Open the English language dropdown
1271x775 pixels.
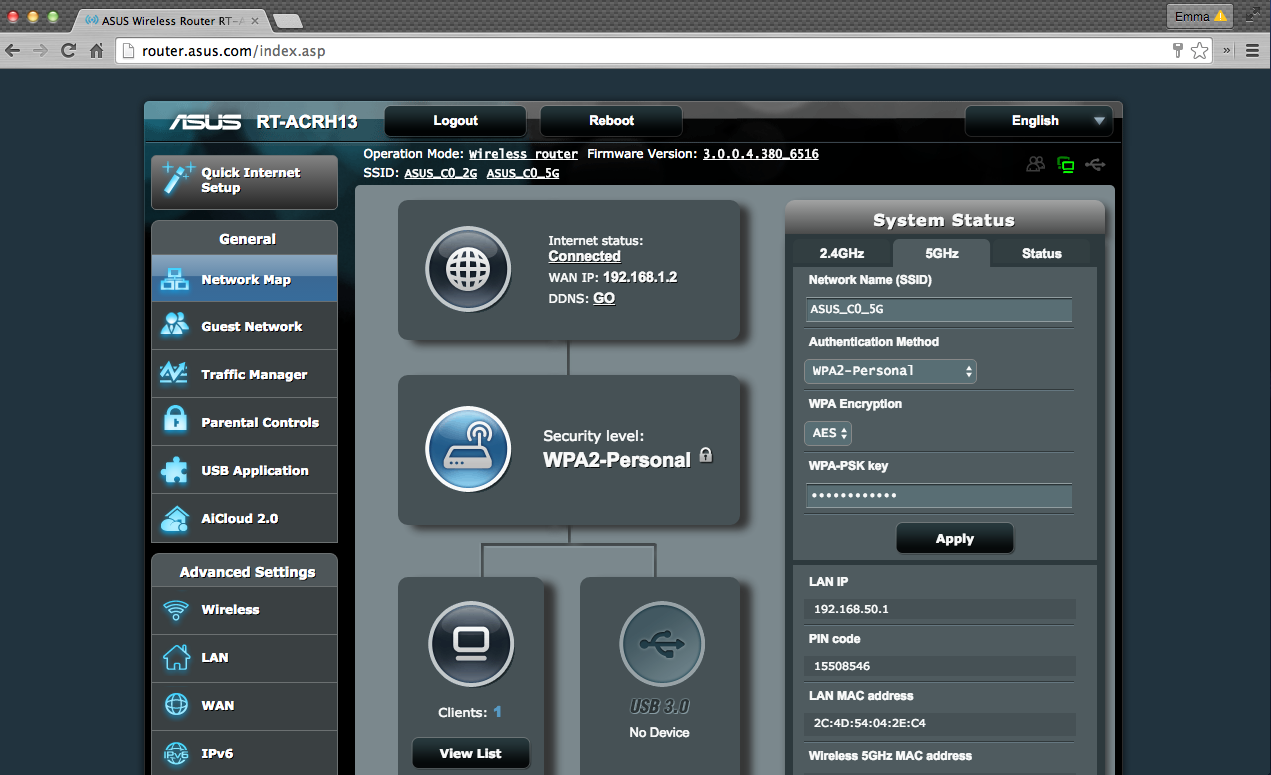point(1038,121)
